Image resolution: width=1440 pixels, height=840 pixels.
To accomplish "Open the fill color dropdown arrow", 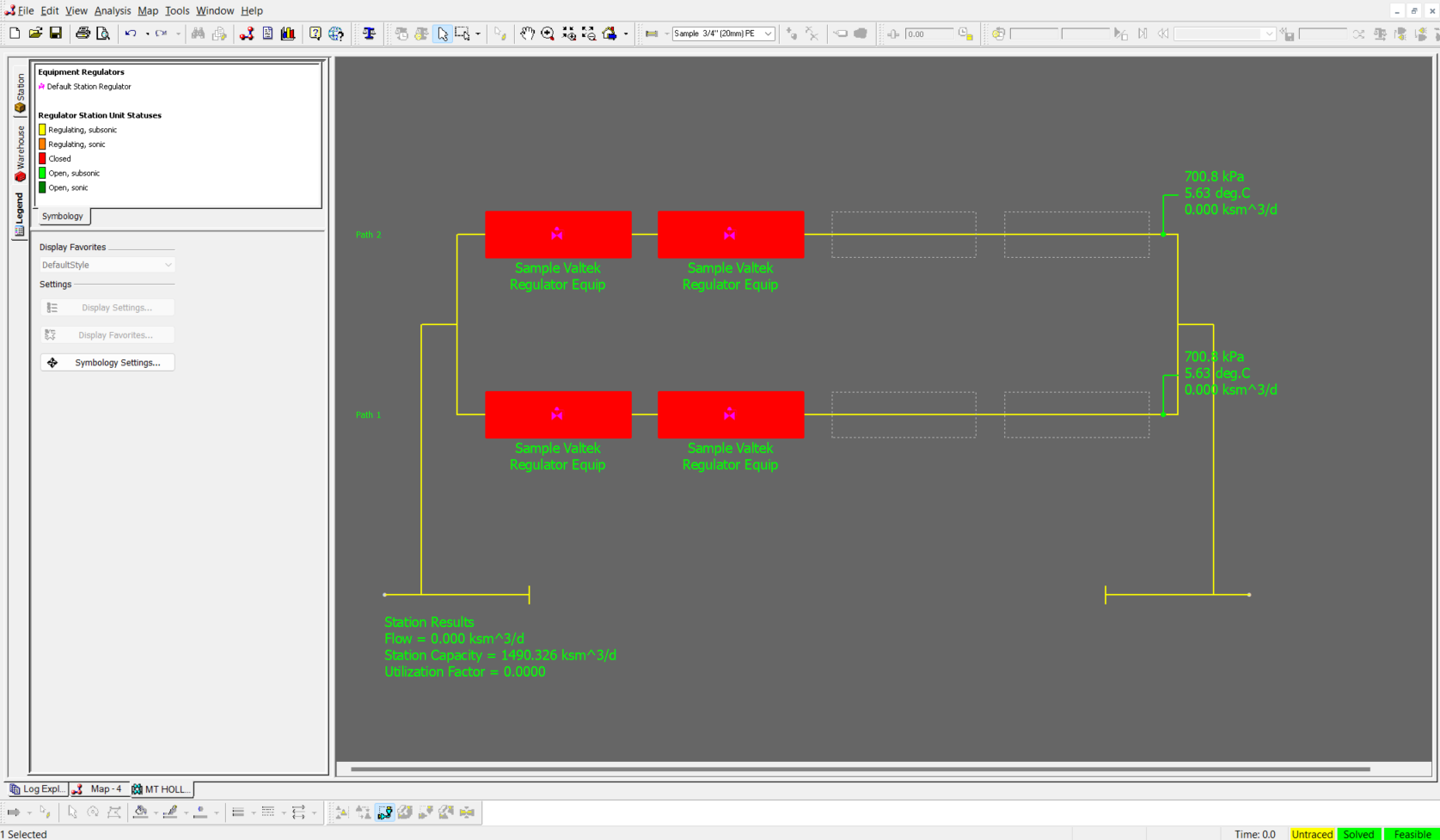I will [x=156, y=812].
